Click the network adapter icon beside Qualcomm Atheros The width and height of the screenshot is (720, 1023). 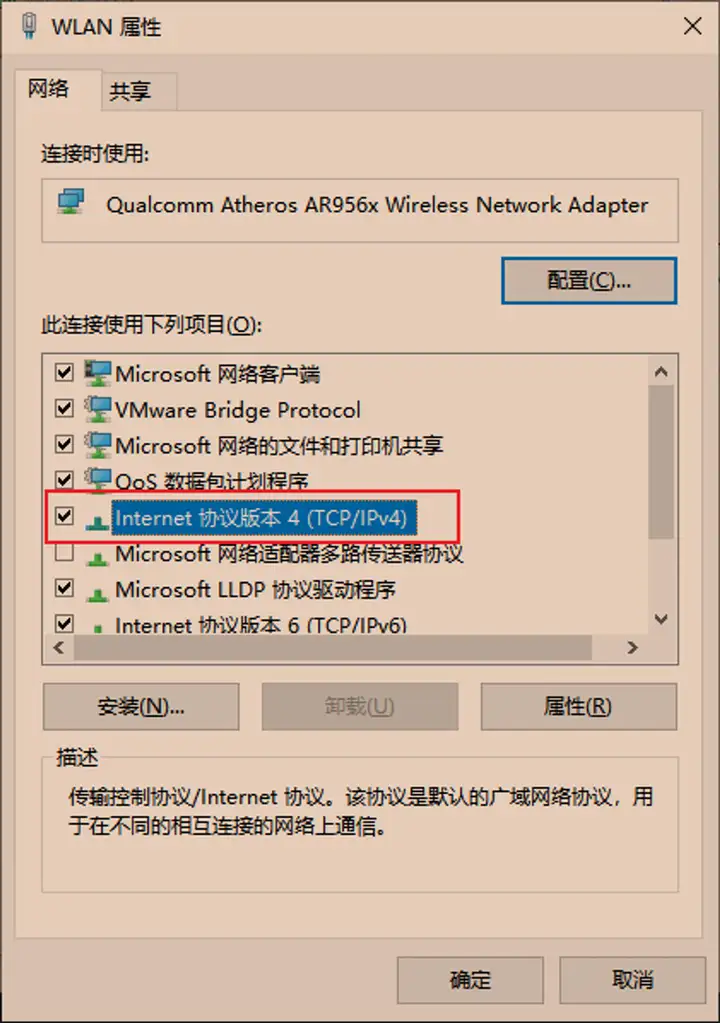coord(70,204)
